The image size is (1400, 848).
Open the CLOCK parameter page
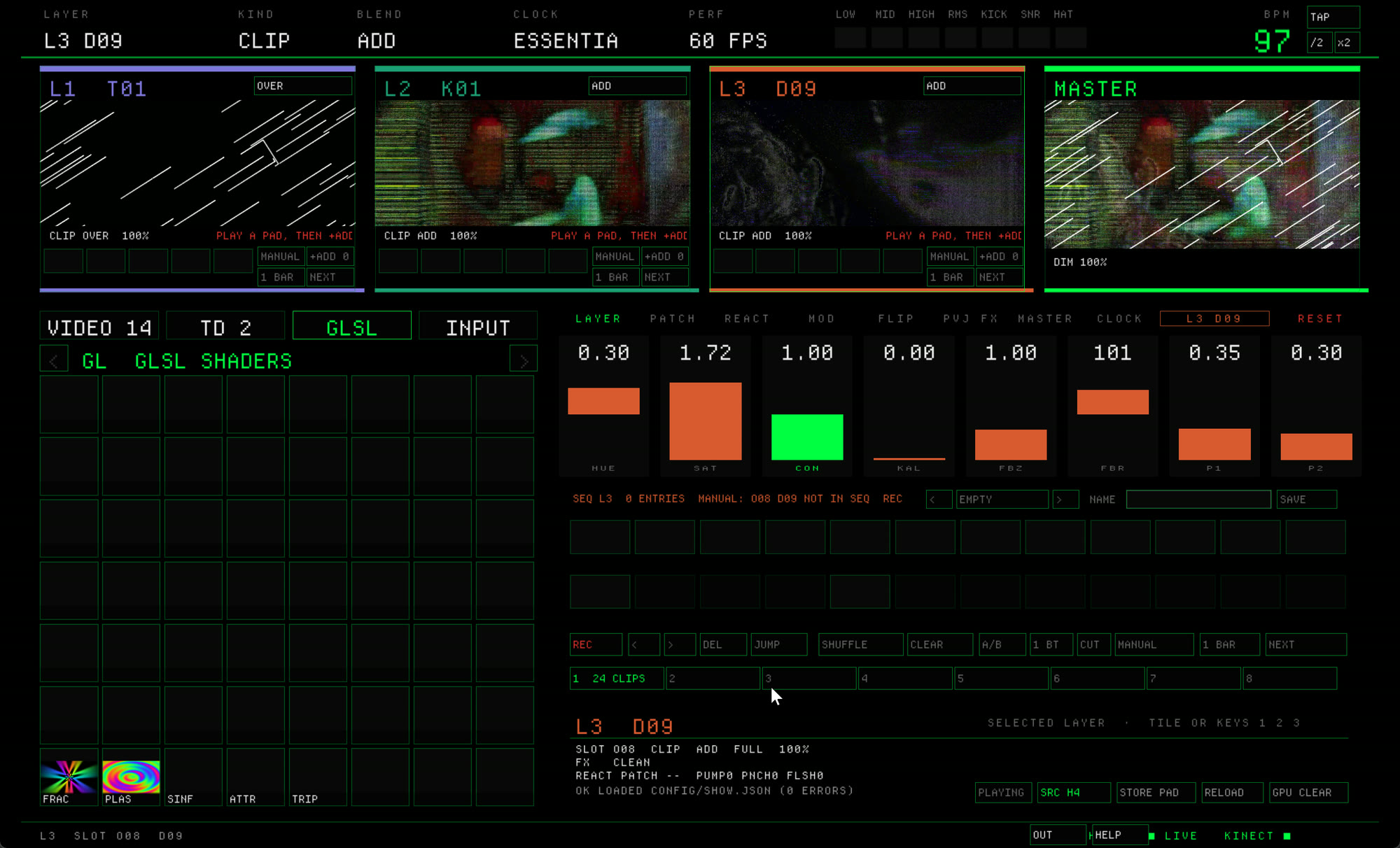(x=1119, y=319)
